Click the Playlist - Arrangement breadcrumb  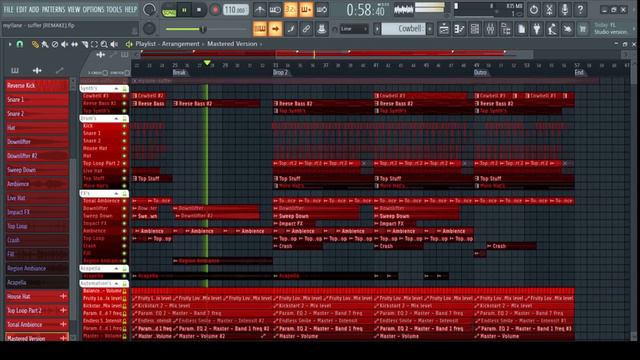click(x=167, y=44)
